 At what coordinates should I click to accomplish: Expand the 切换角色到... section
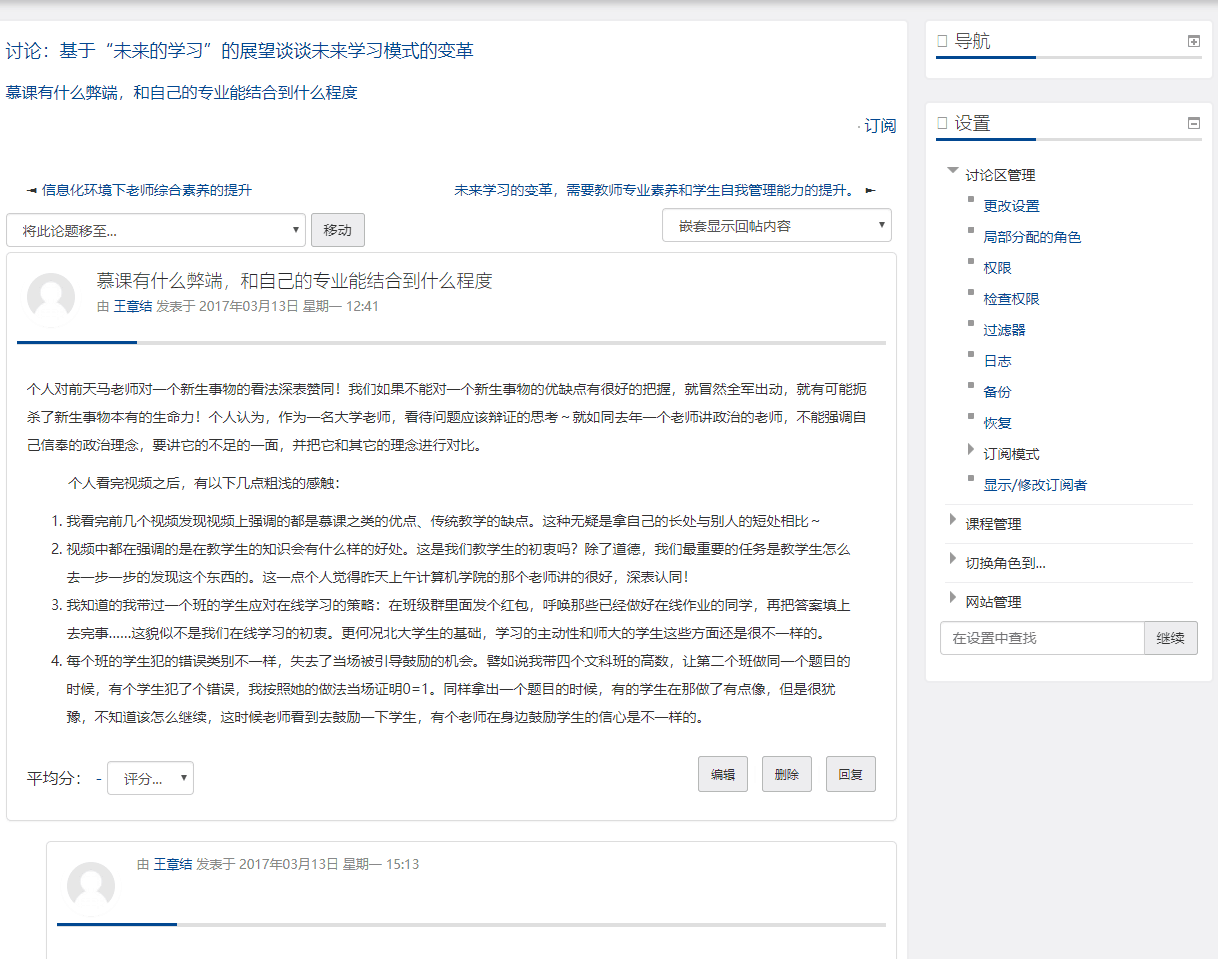[952, 558]
